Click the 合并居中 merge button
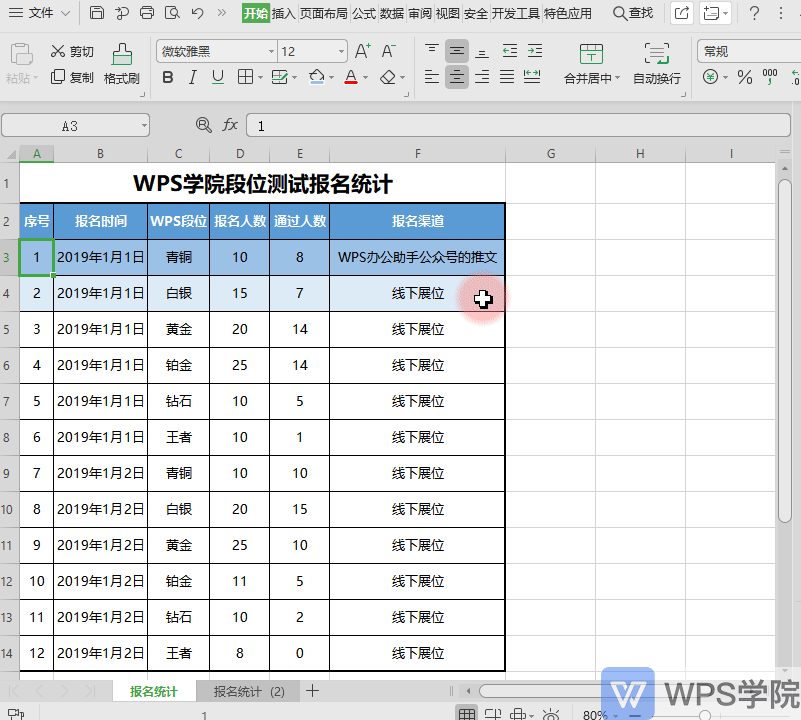Image resolution: width=801 pixels, height=720 pixels. pos(592,63)
